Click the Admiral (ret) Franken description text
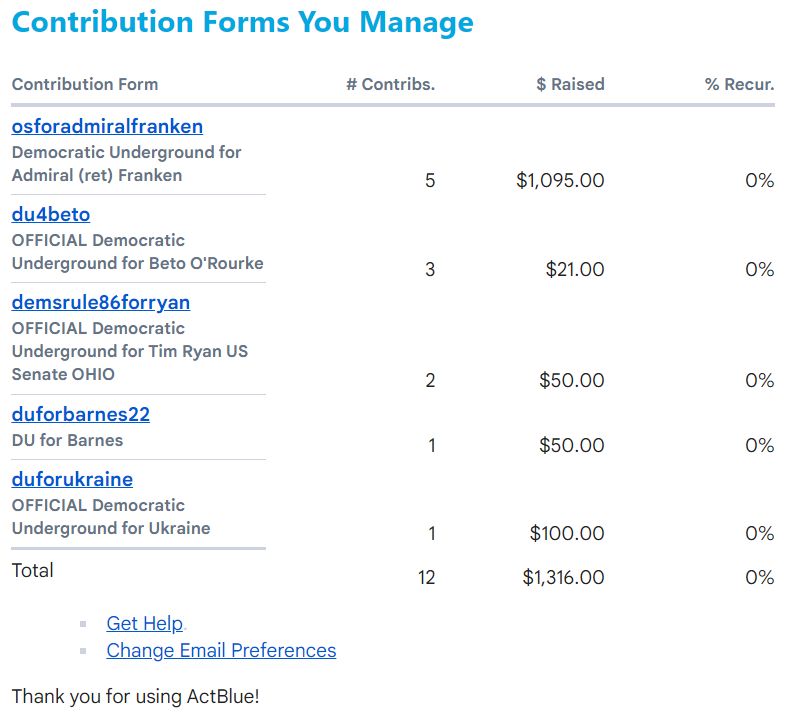 (x=97, y=176)
